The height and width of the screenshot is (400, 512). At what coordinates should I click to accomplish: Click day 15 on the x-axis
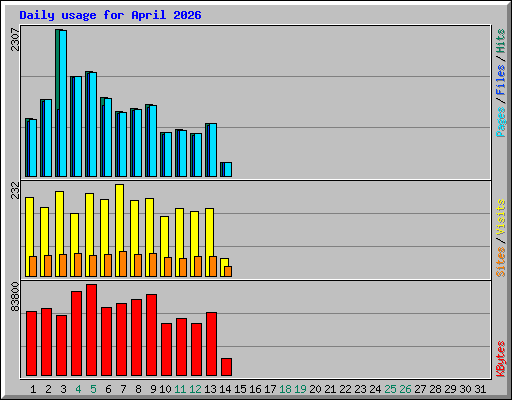pyautogui.click(x=240, y=389)
